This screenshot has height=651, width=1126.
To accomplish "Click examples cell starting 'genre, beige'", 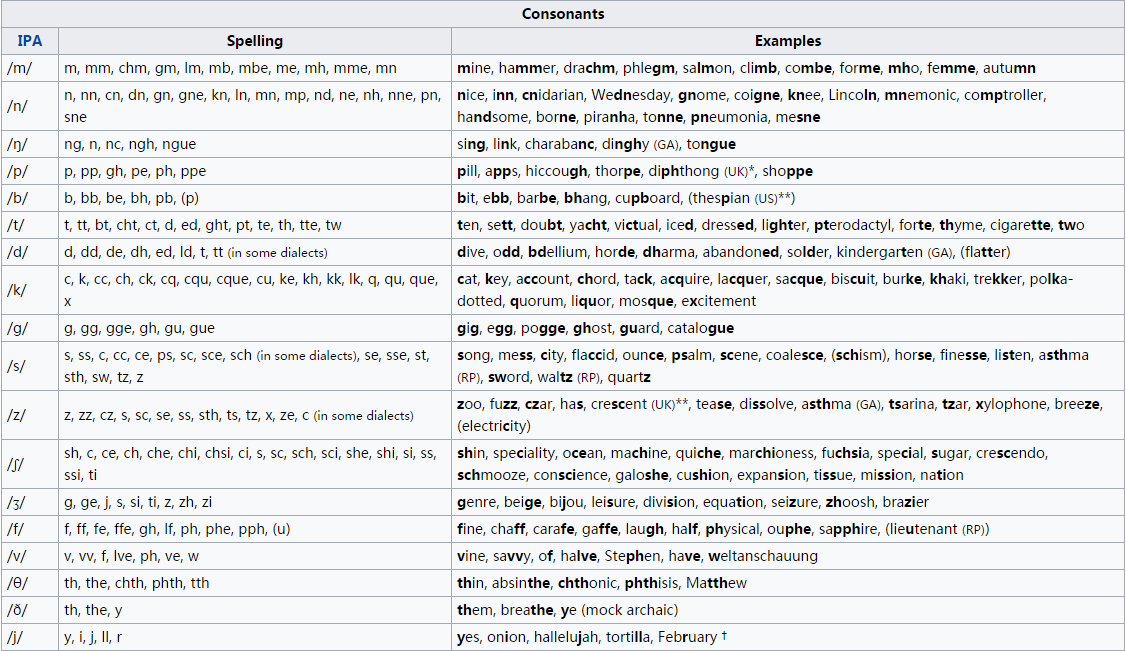I will [788, 502].
